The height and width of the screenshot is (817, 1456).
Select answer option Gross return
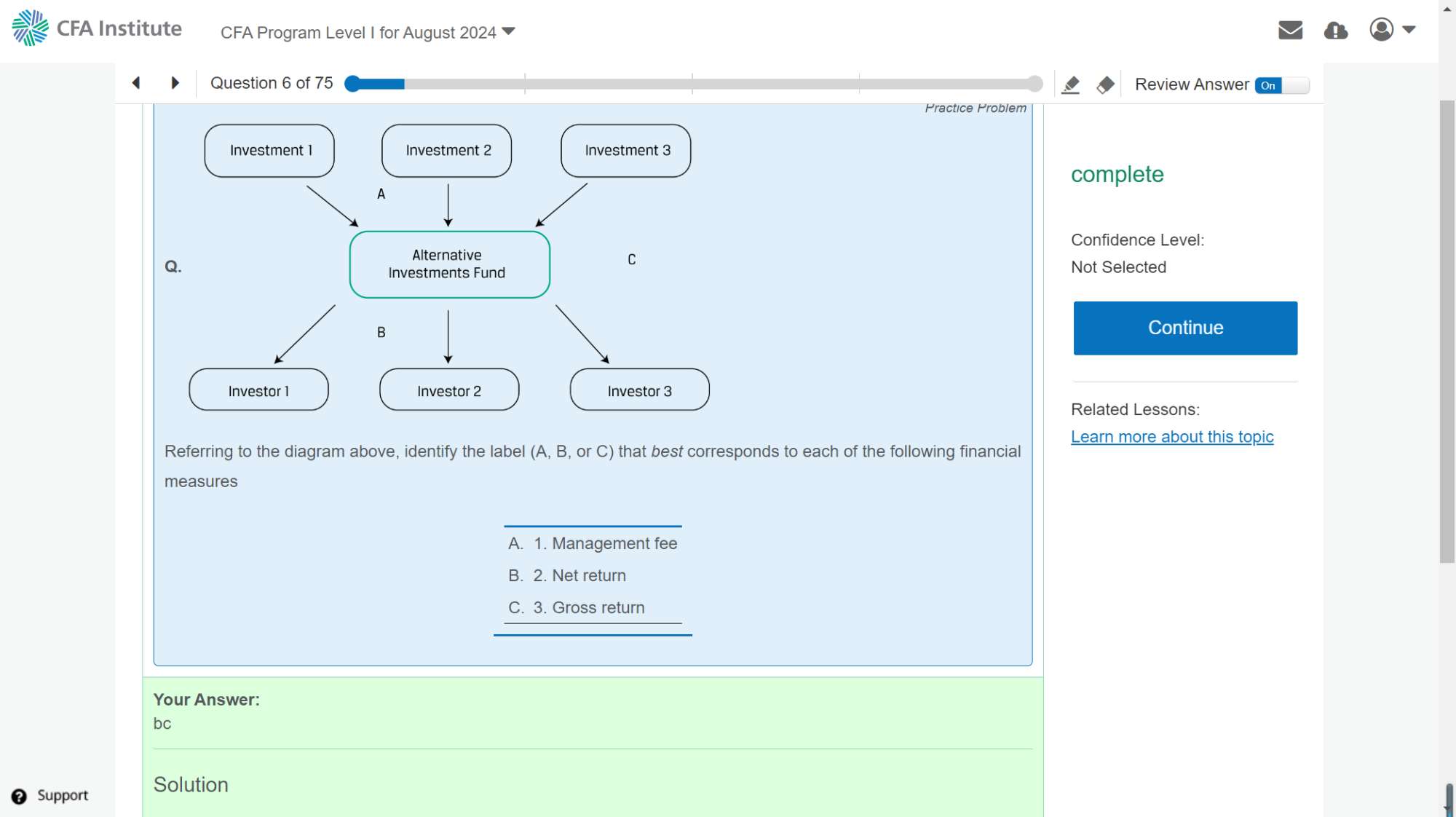(577, 607)
